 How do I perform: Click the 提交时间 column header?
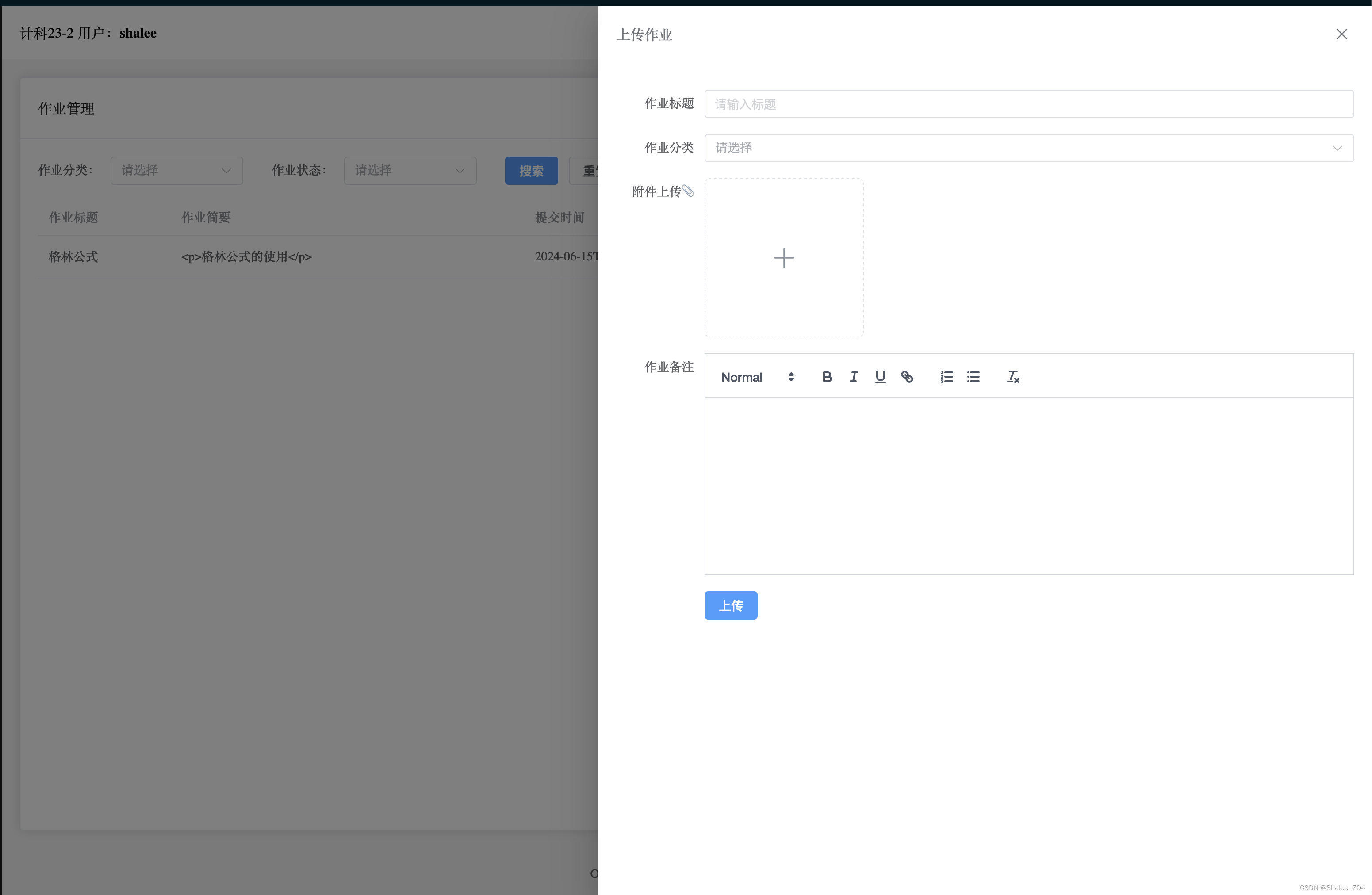point(559,217)
